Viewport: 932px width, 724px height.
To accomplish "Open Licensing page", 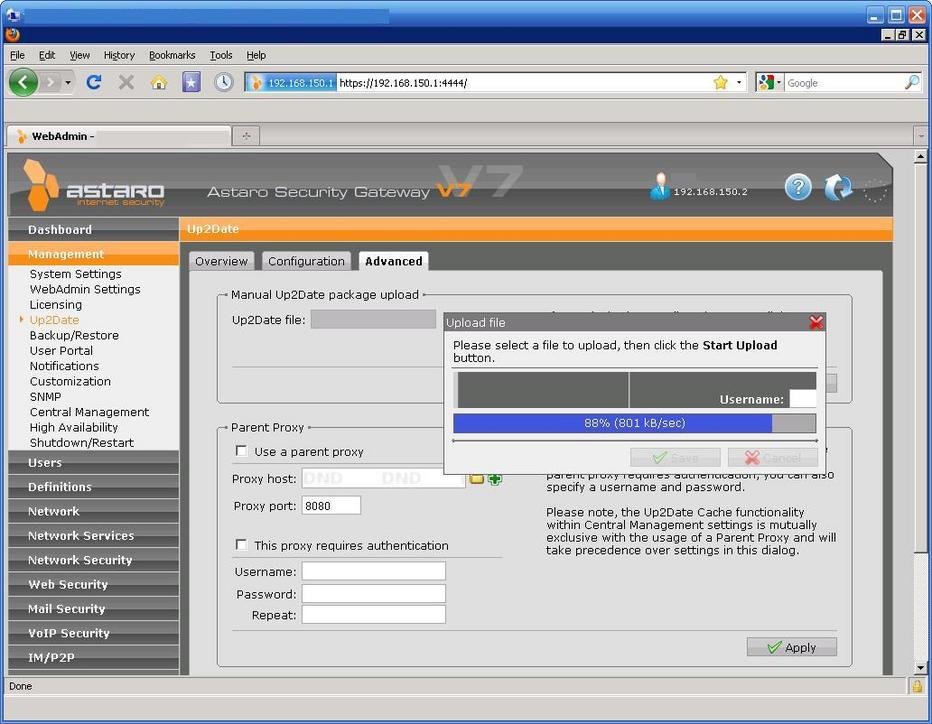I will tap(56, 304).
